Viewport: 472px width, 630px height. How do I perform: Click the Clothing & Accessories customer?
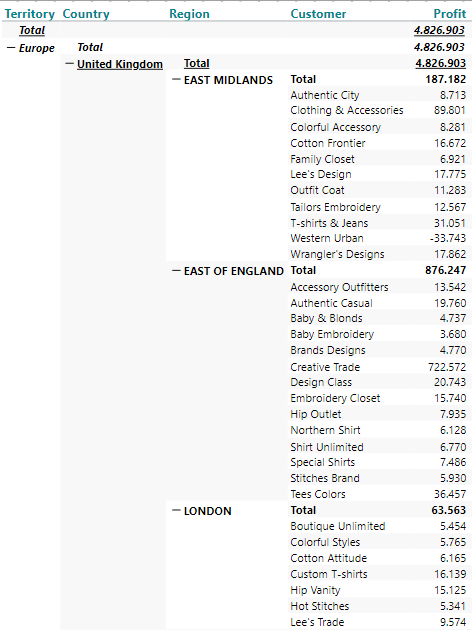[x=347, y=110]
